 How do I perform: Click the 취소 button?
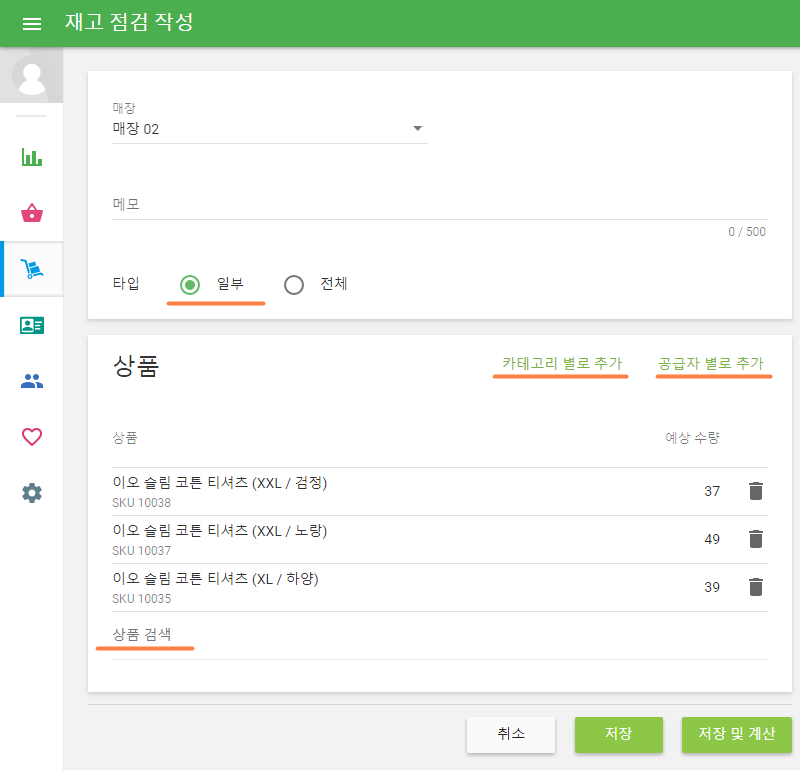[511, 734]
